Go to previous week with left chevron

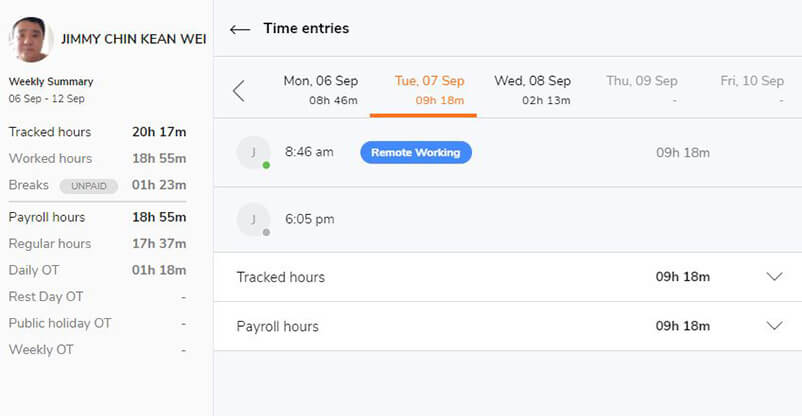pos(238,91)
